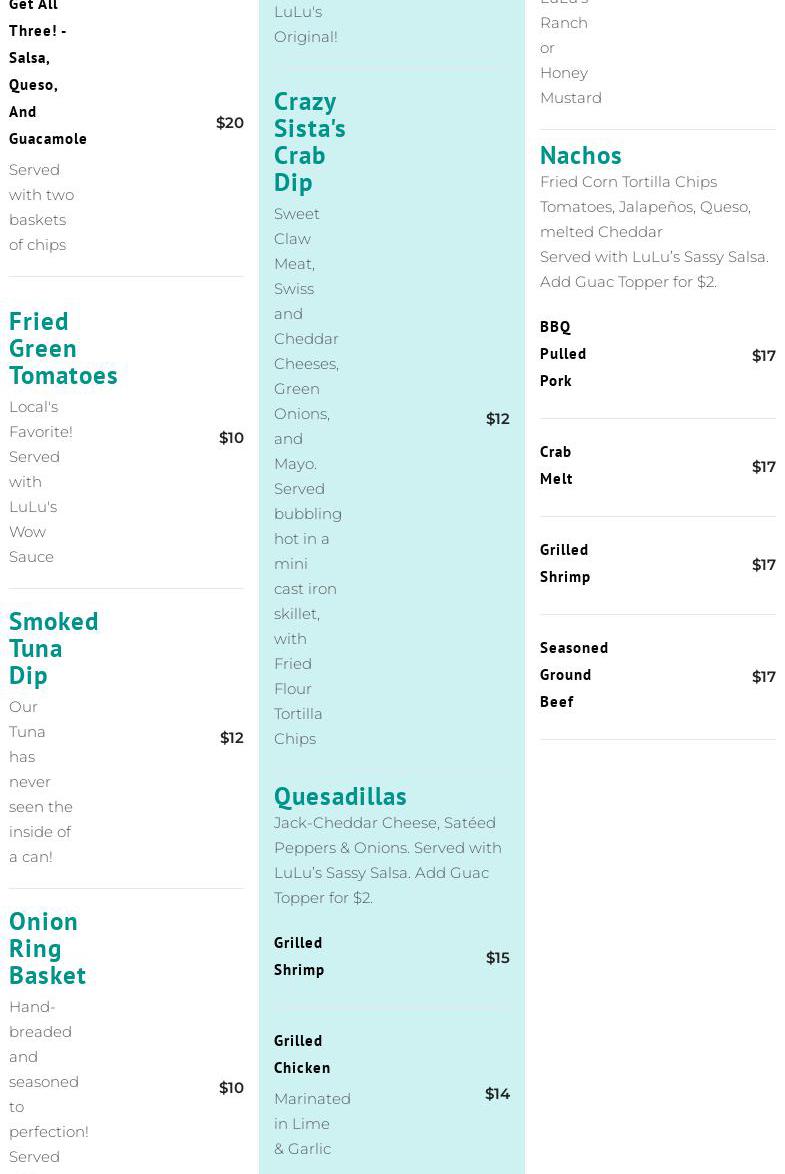Click the Nachos description paragraph
This screenshot has width=785, height=1174.
[x=654, y=232]
